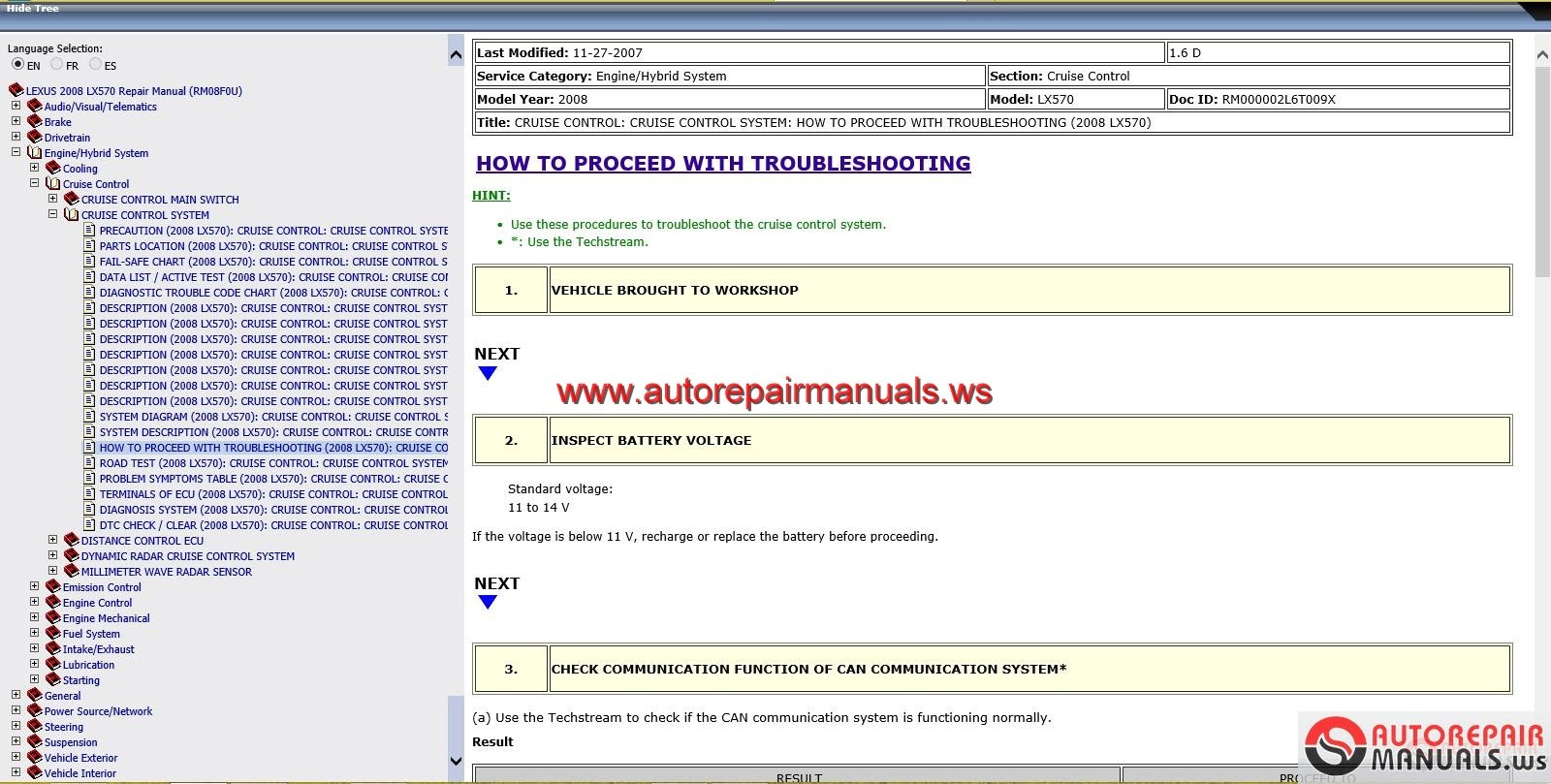
Task: Expand the DISTANCE CONTROL ECU node
Action: pyautogui.click(x=52, y=540)
